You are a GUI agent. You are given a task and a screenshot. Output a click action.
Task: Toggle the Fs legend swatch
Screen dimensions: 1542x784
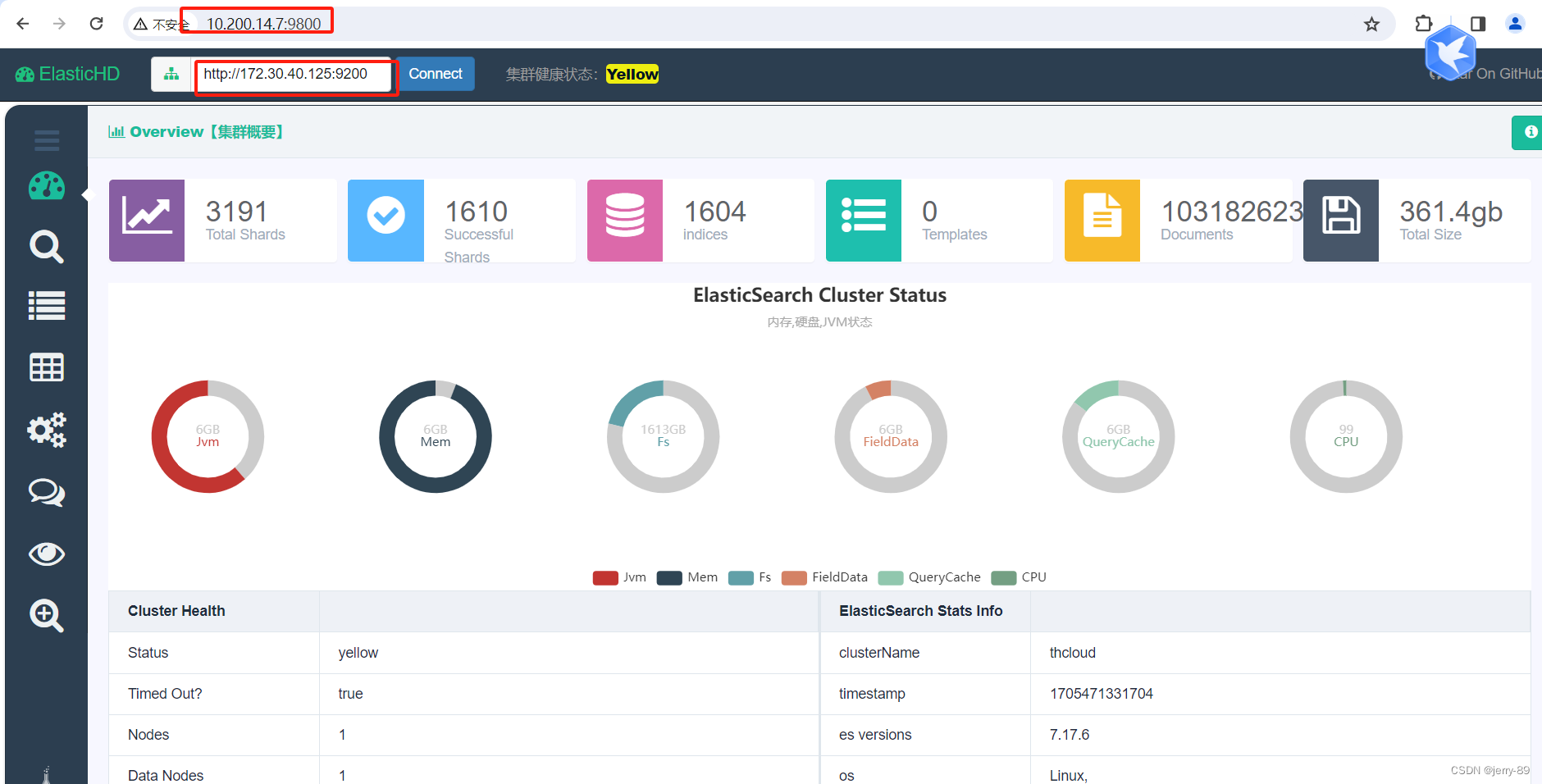(x=741, y=577)
